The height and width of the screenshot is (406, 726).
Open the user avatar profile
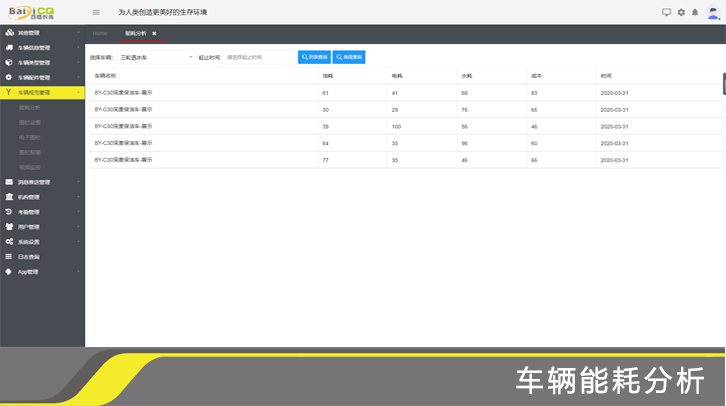pos(711,12)
